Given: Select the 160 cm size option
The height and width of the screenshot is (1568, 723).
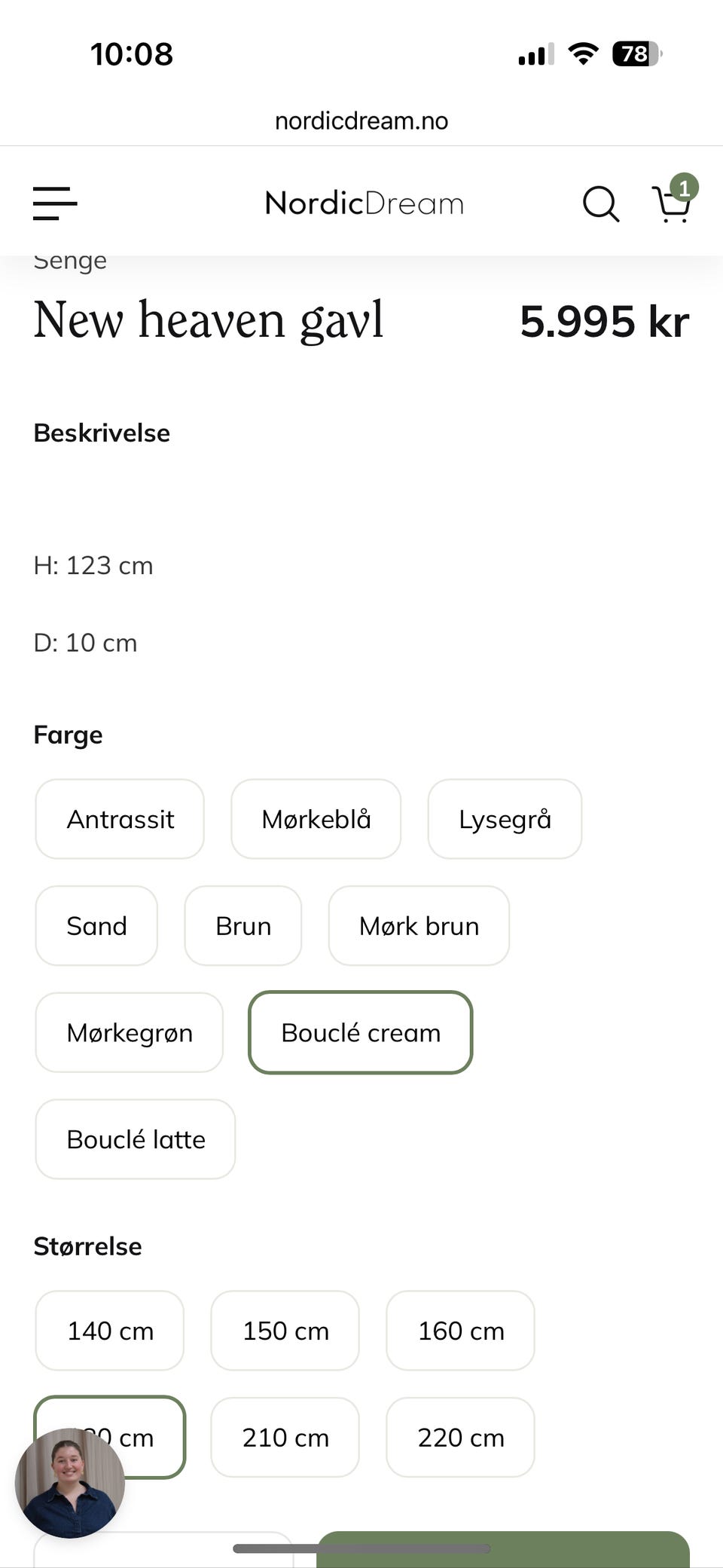Looking at the screenshot, I should pyautogui.click(x=461, y=1331).
